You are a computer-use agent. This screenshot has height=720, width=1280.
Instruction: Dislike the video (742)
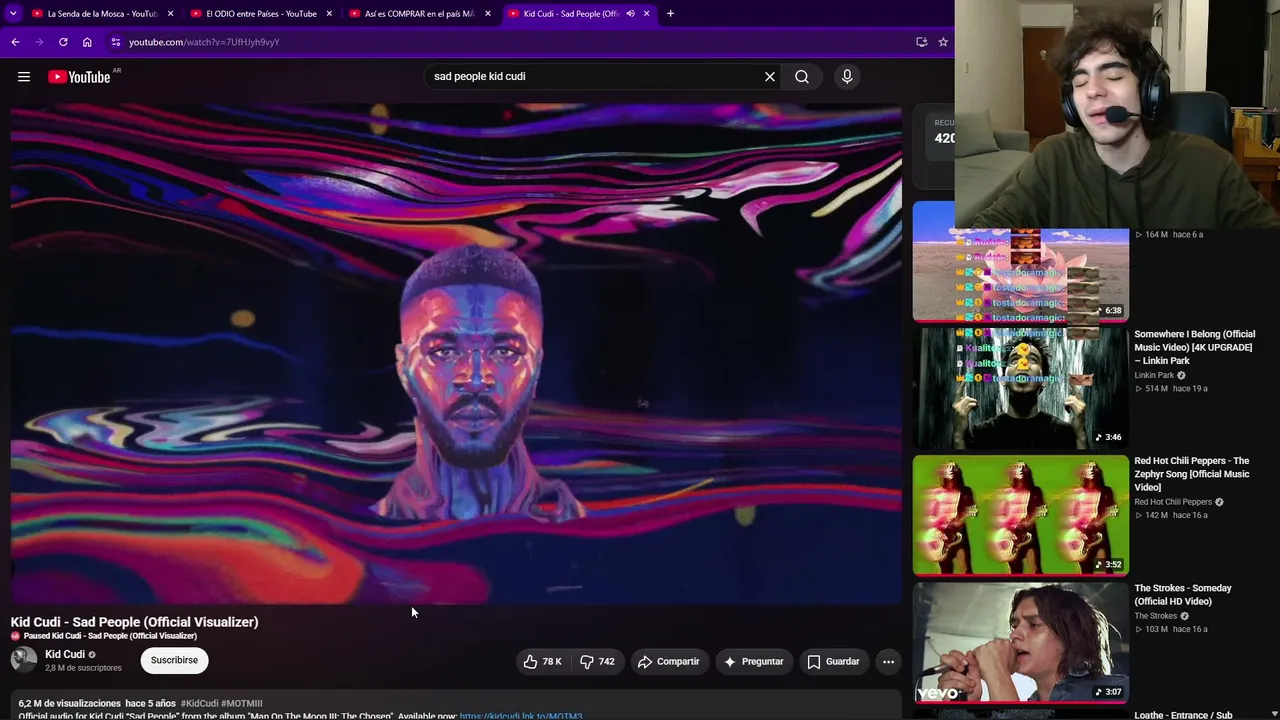pos(598,661)
